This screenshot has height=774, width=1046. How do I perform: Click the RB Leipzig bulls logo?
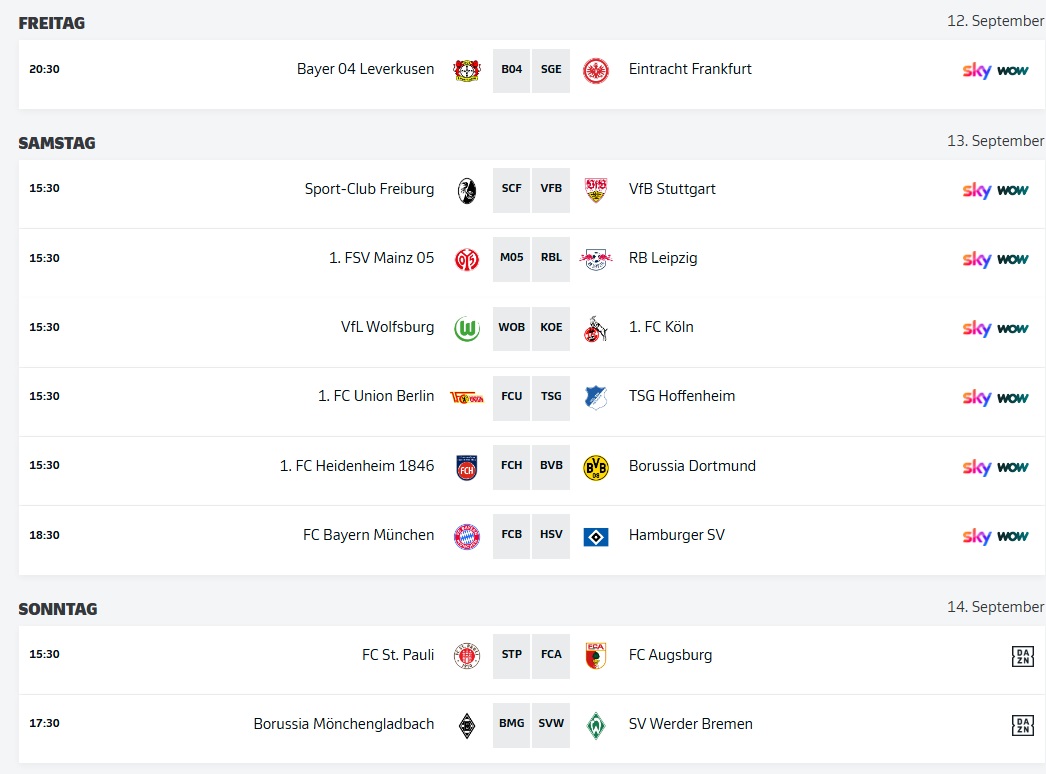(596, 259)
